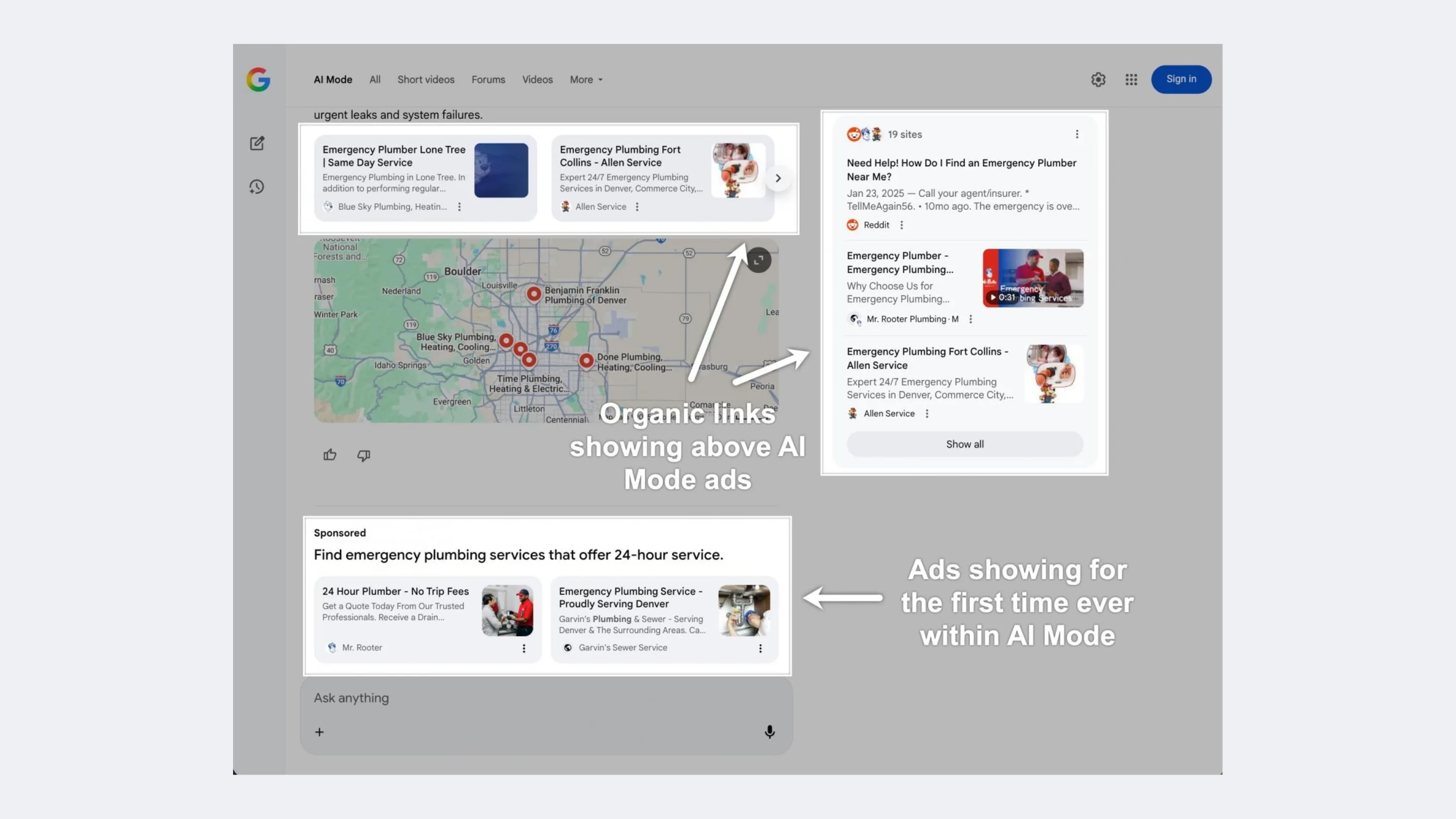This screenshot has height=819, width=1456.
Task: Click thumbs up feedback icon
Action: point(330,455)
